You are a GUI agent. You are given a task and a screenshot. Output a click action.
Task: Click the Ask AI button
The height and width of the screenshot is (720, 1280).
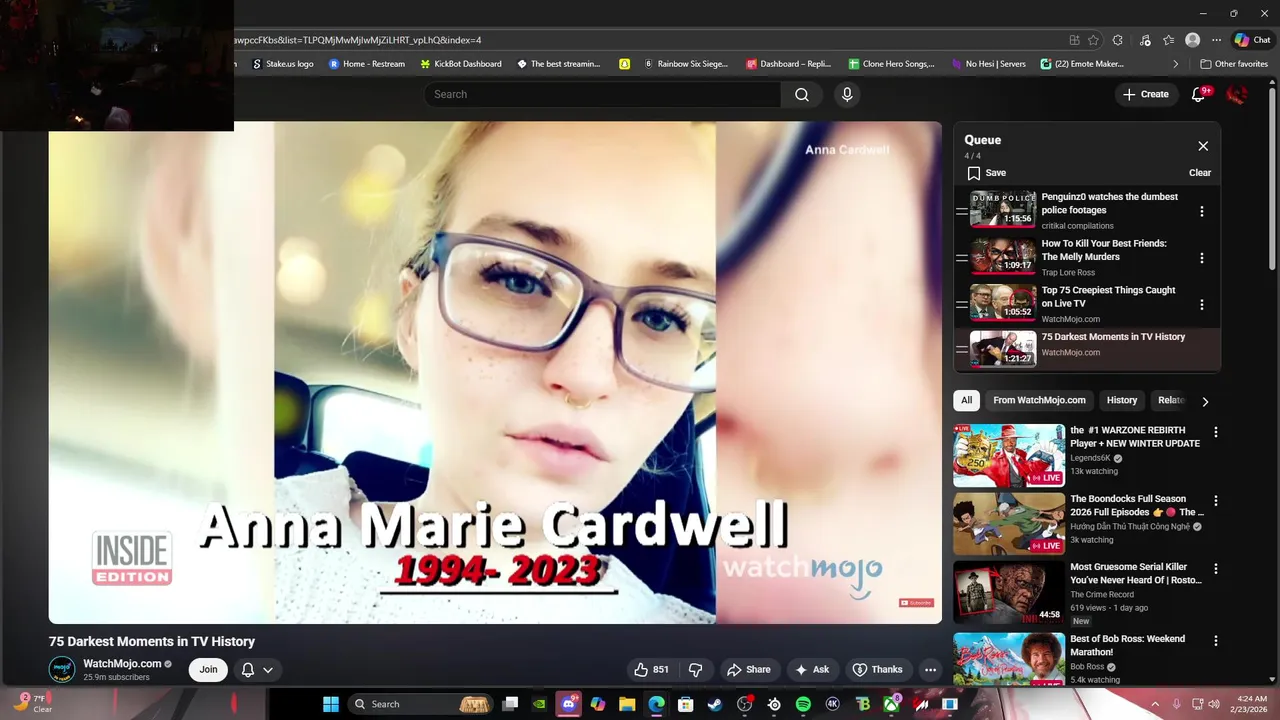[x=812, y=670]
